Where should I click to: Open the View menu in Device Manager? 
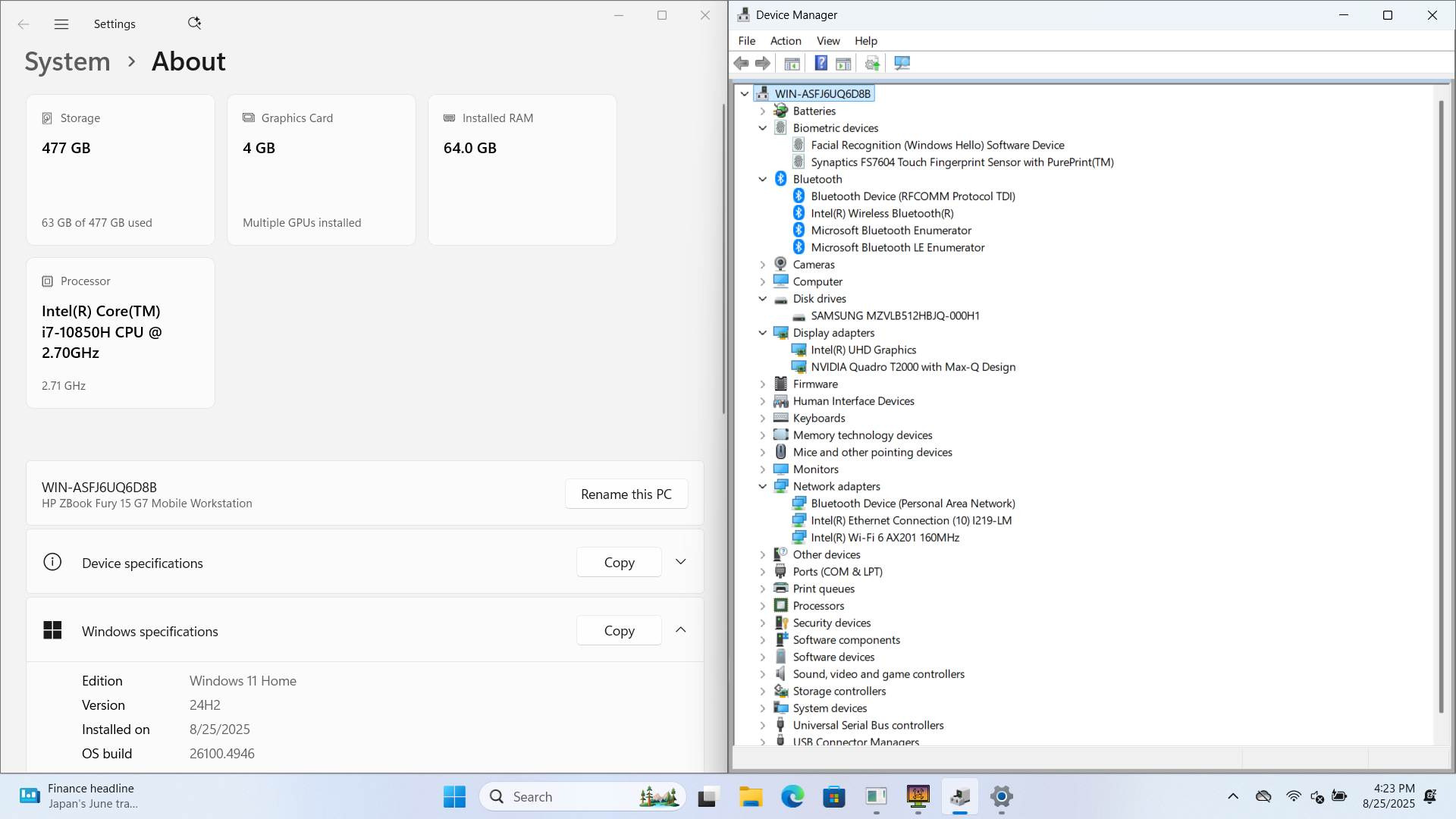828,41
